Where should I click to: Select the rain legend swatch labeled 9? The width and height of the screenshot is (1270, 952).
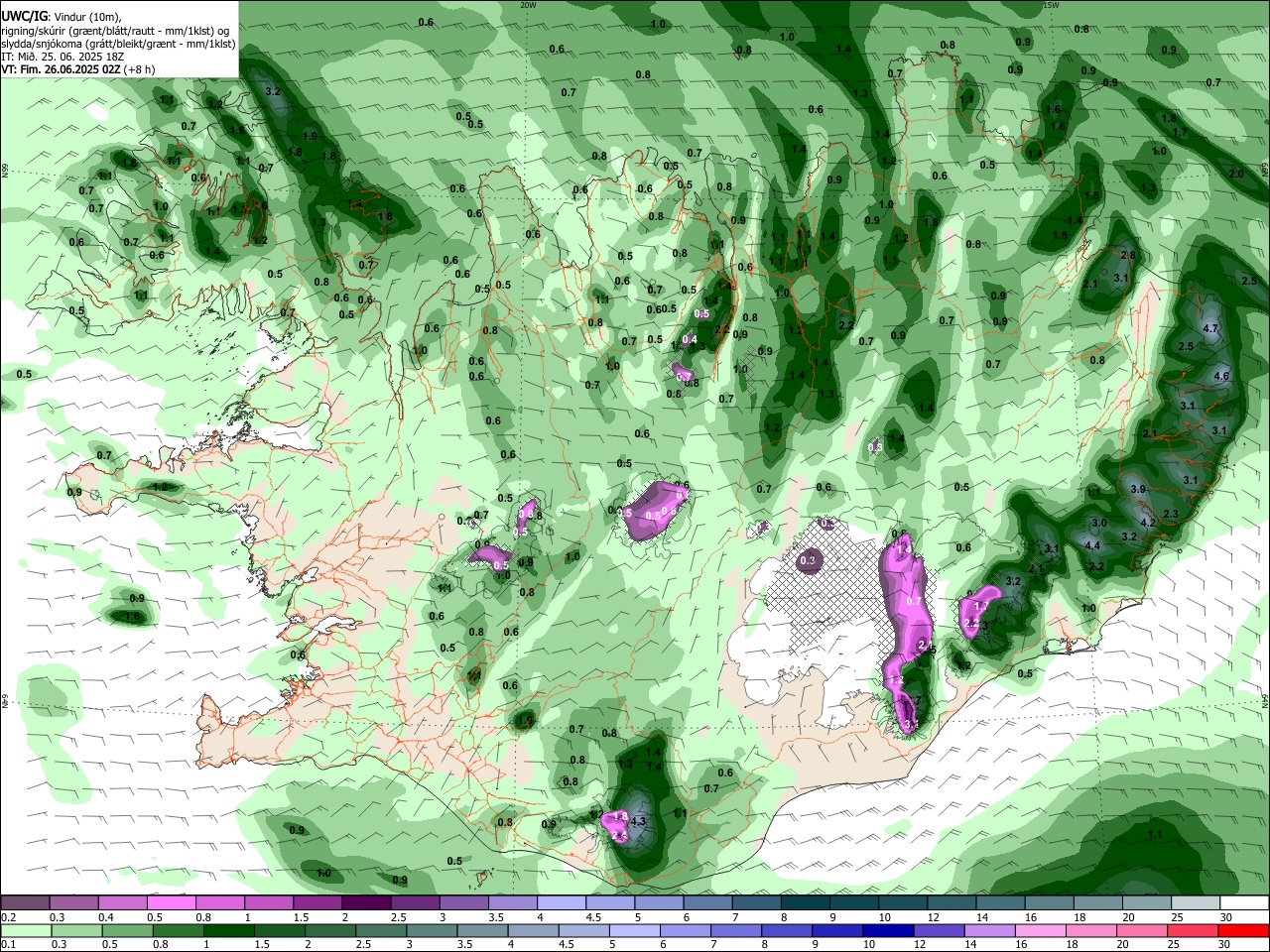[x=838, y=930]
